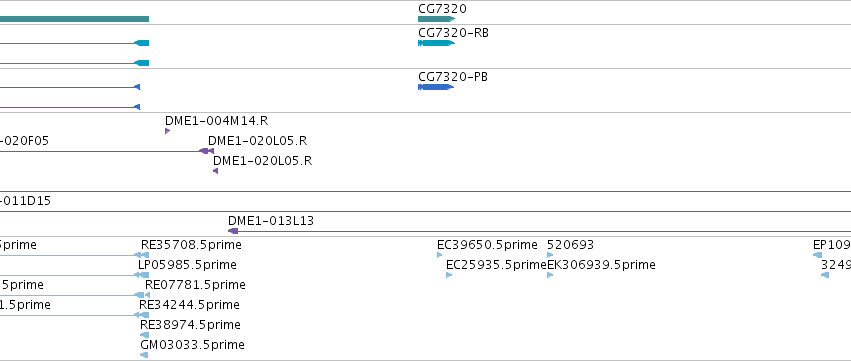Click the EP109 feature arrow
This screenshot has height=361, width=851.
(817, 255)
